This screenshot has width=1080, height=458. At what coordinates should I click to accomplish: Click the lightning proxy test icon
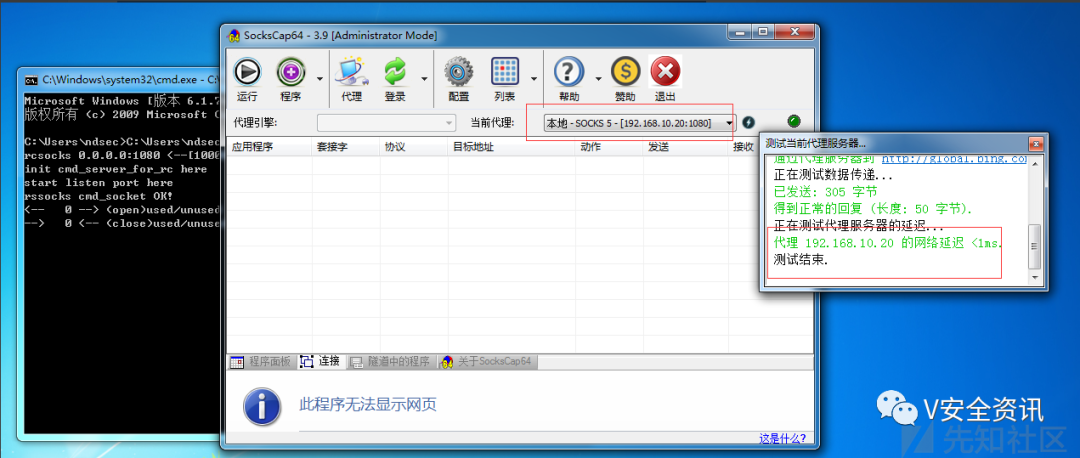coord(749,123)
